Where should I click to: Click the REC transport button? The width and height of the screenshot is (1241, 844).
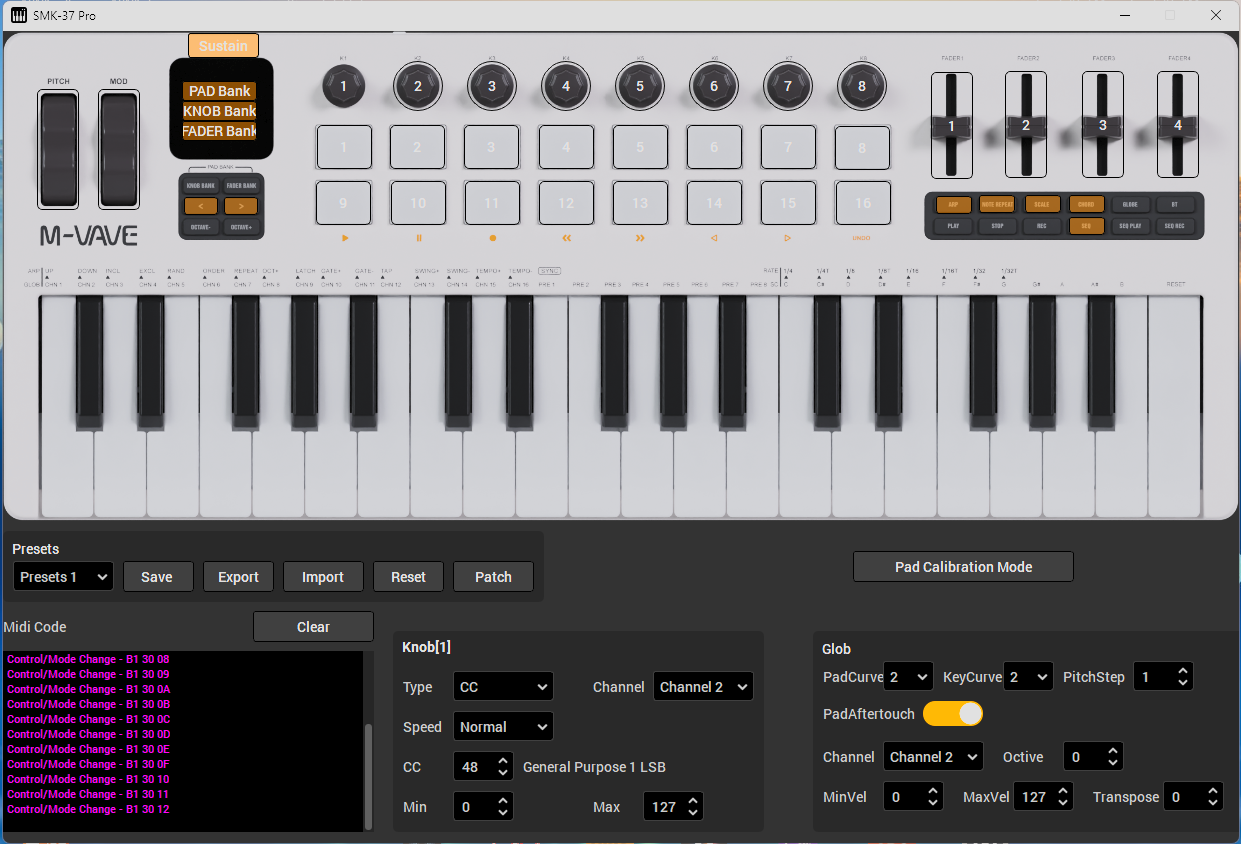(1041, 226)
